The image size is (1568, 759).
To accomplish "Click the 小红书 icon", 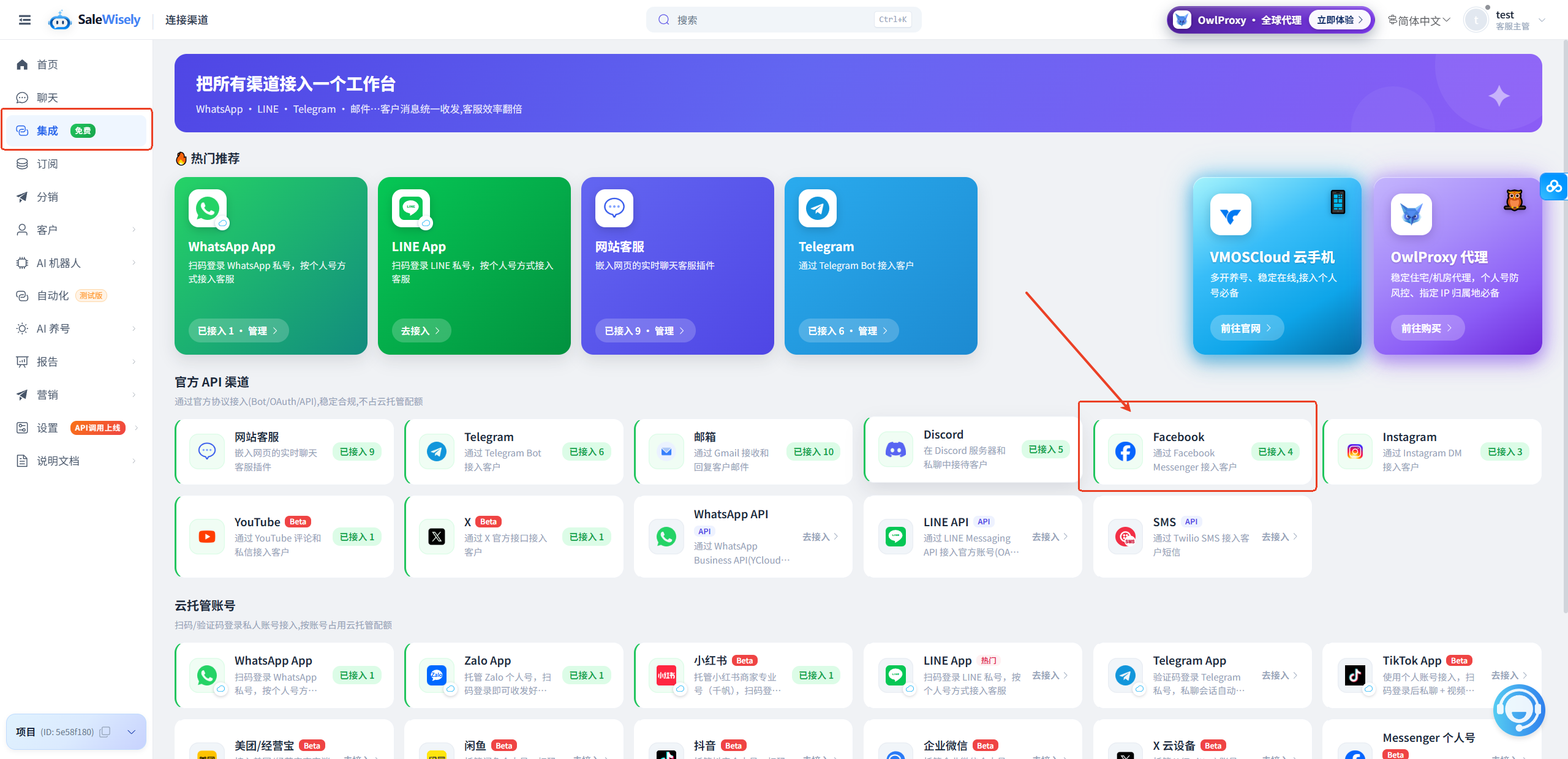I will click(666, 676).
